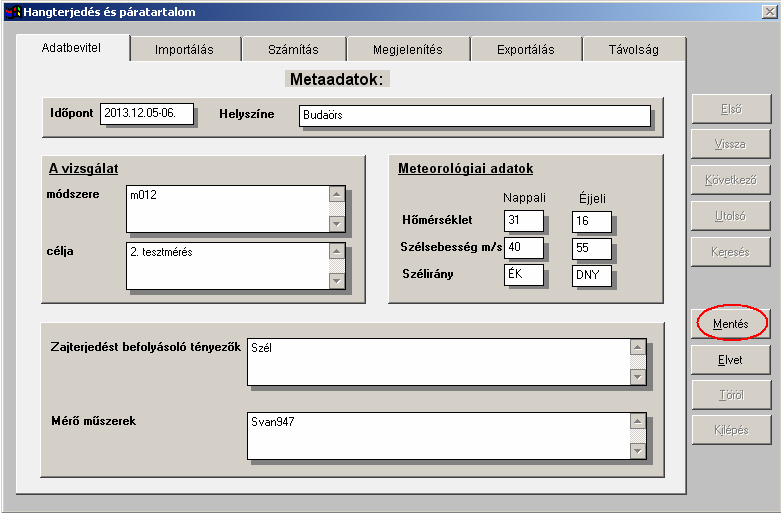Click the Kilépés button

point(731,430)
